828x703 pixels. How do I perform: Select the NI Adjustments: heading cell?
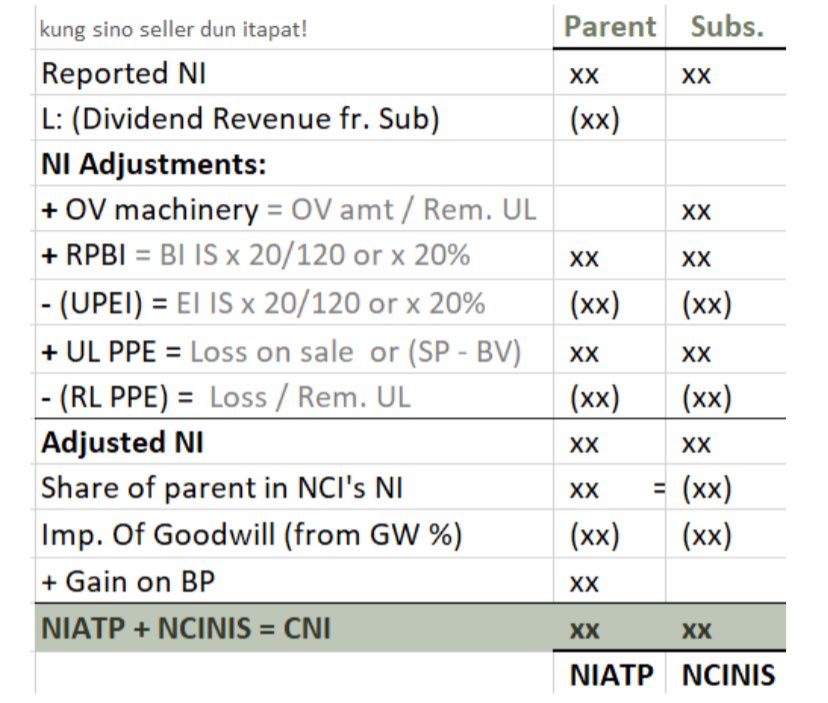click(294, 163)
